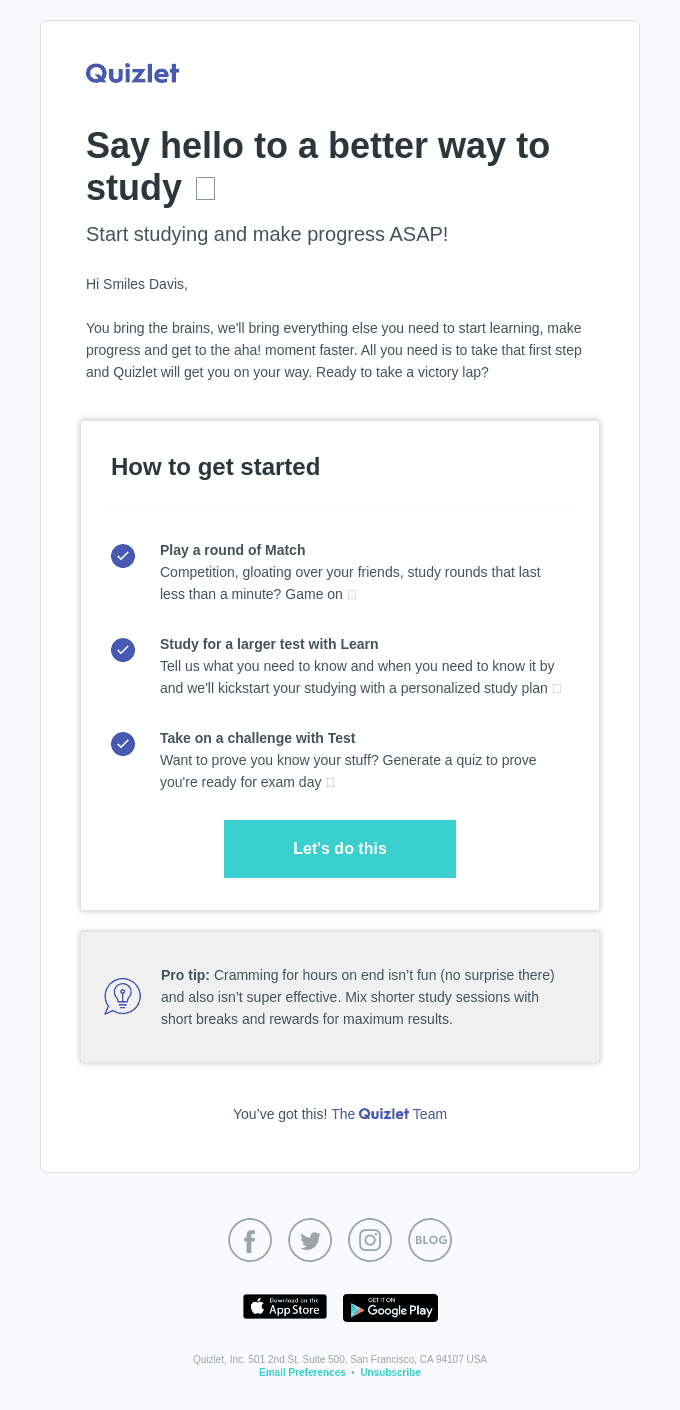The image size is (680, 1410).
Task: Open the BLOG circle icon
Action: click(x=430, y=1240)
